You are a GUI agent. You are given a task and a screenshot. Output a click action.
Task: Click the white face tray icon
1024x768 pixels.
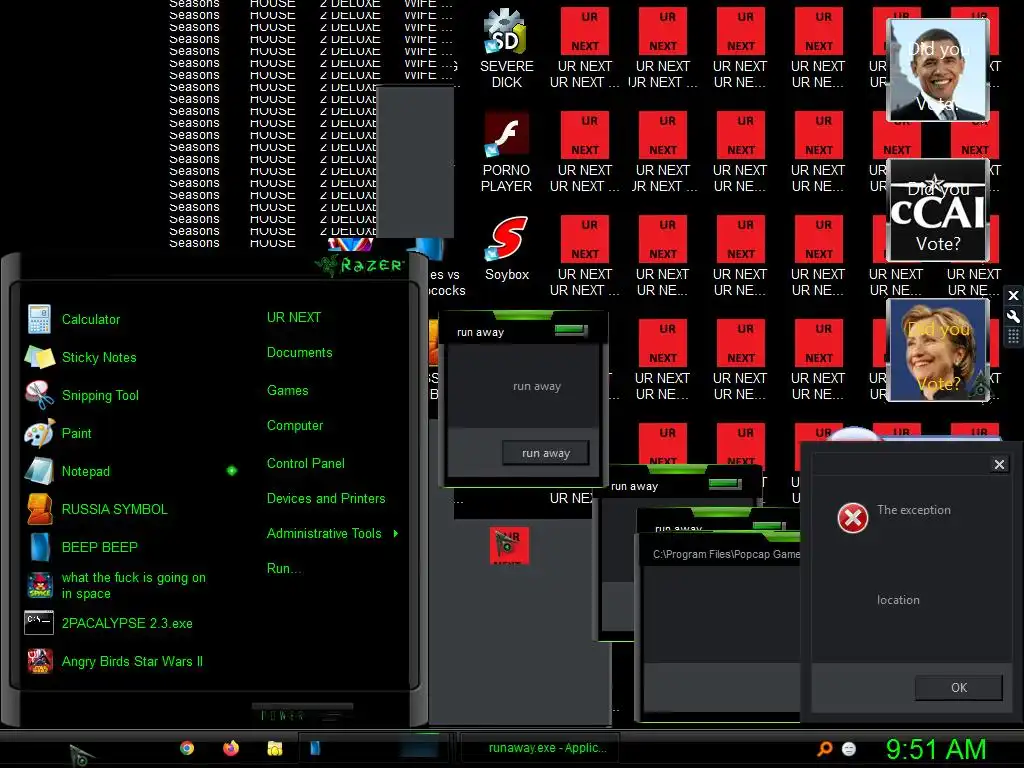pyautogui.click(x=849, y=748)
